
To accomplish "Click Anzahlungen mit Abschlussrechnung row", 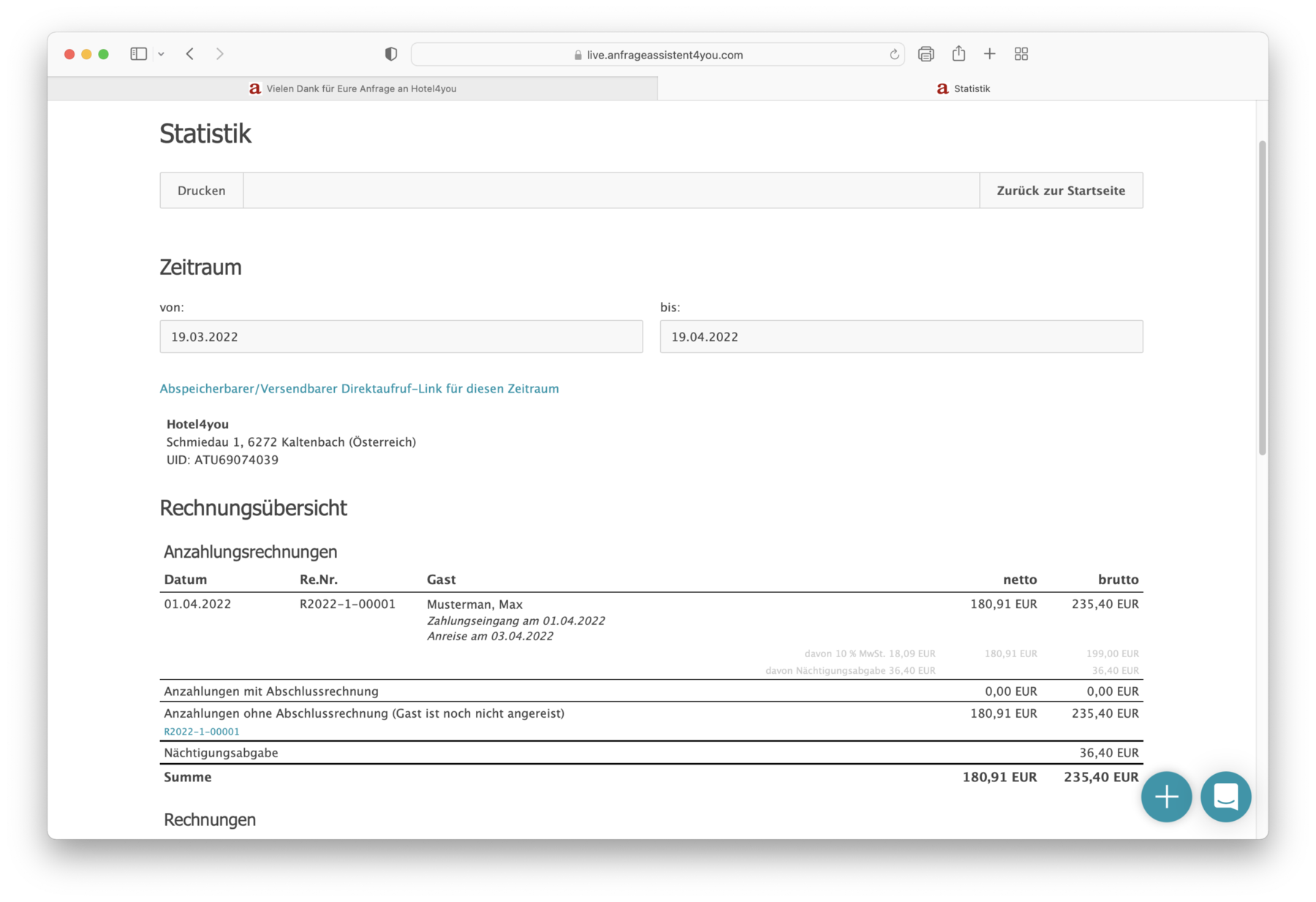I will click(x=651, y=691).
